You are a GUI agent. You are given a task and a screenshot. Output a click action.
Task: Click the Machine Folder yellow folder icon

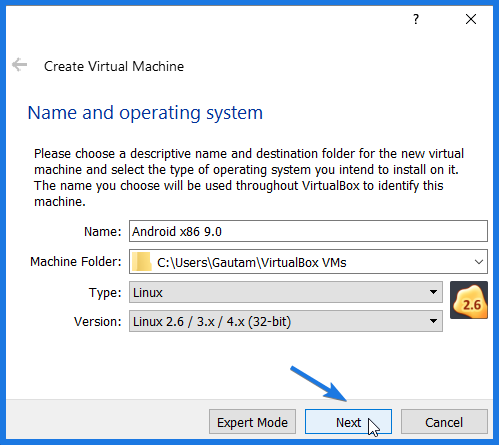point(142,262)
